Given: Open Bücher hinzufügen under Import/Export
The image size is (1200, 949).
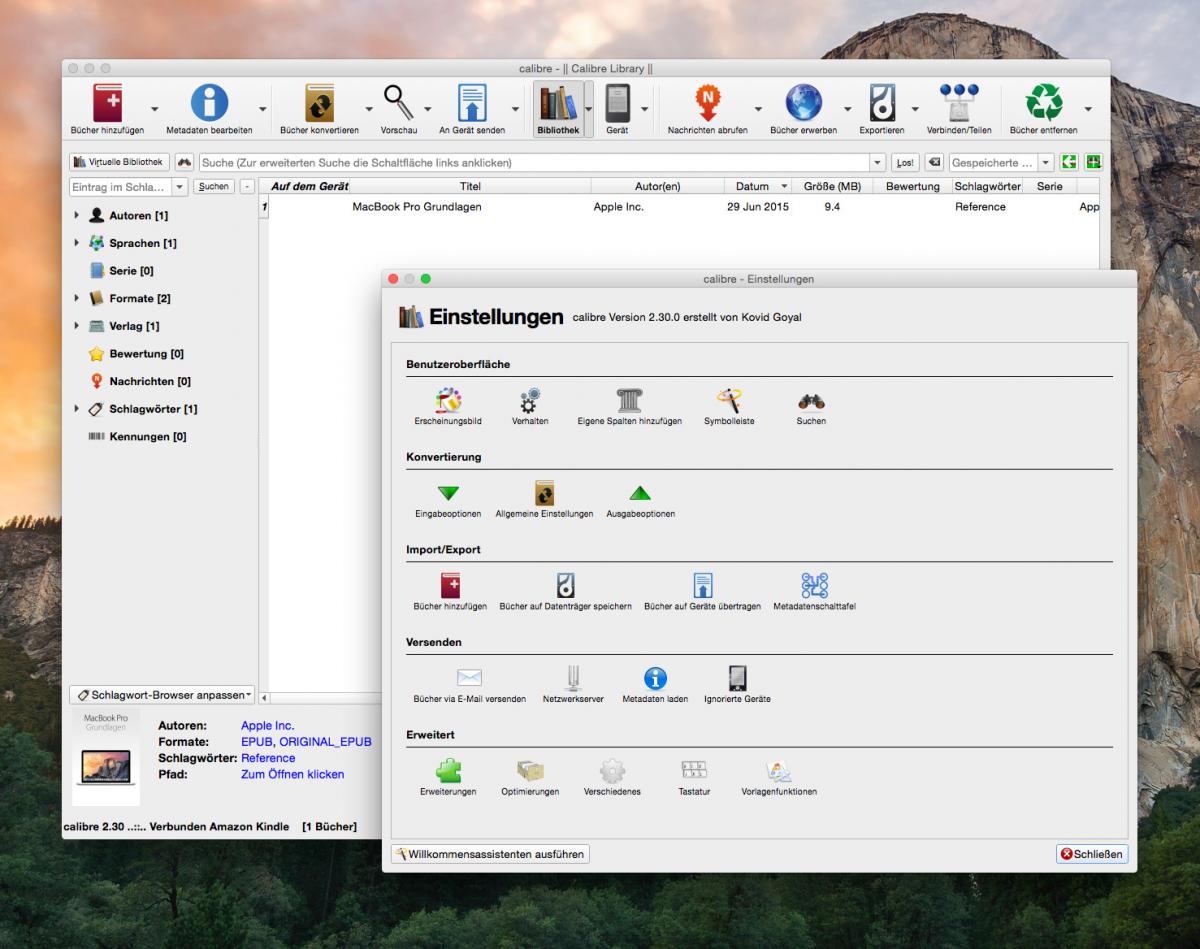Looking at the screenshot, I should 450,585.
